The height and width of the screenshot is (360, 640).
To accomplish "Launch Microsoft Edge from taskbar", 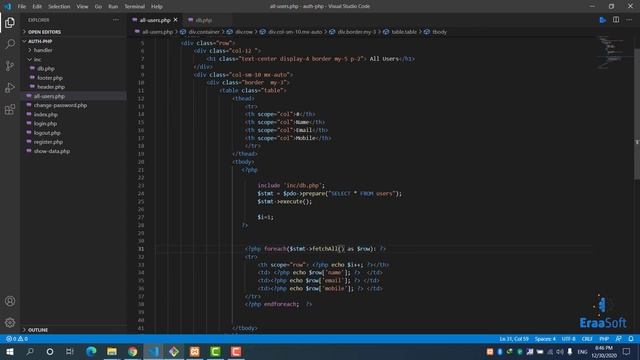I will 91,351.
